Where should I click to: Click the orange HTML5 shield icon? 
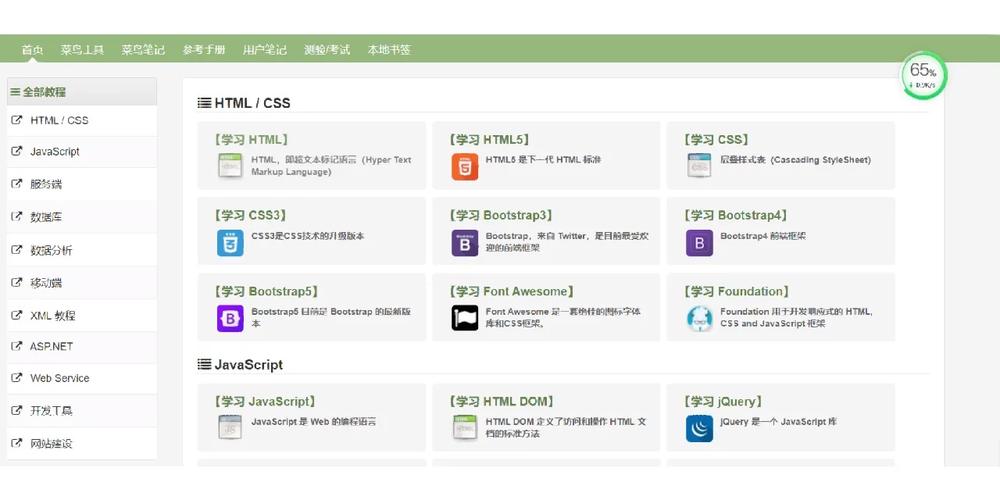465,166
